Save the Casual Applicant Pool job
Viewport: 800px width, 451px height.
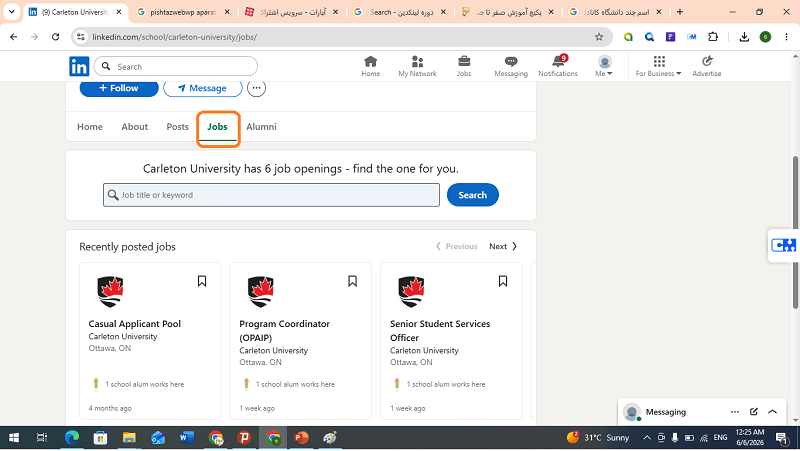(x=202, y=281)
